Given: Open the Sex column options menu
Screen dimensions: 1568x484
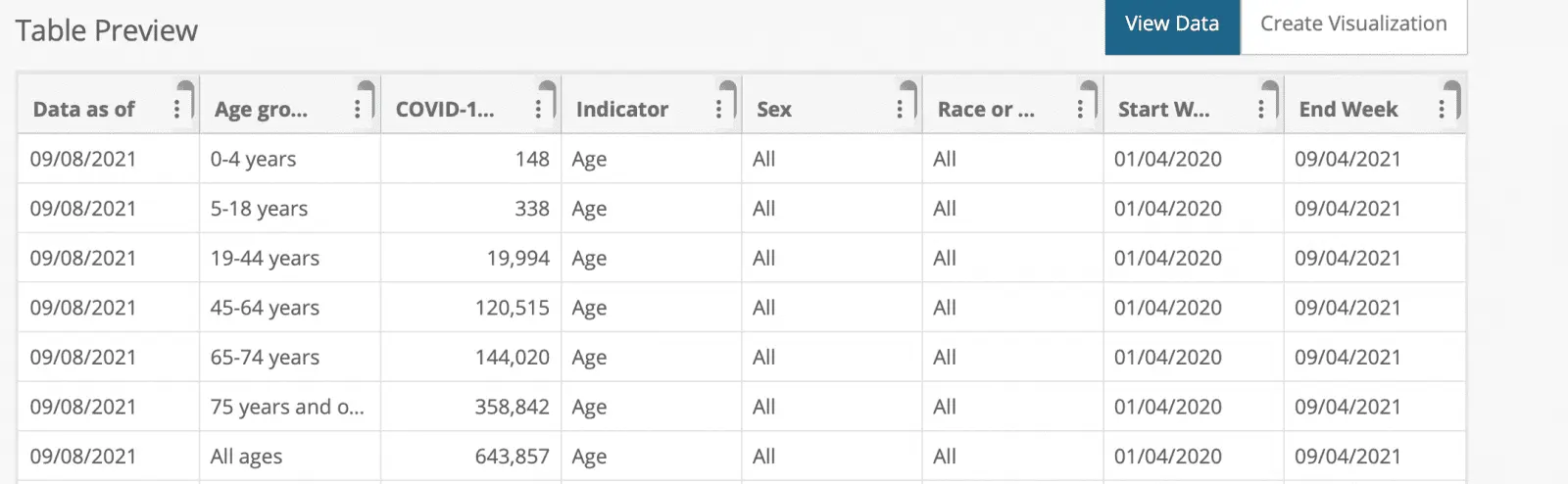Looking at the screenshot, I should pos(900,109).
